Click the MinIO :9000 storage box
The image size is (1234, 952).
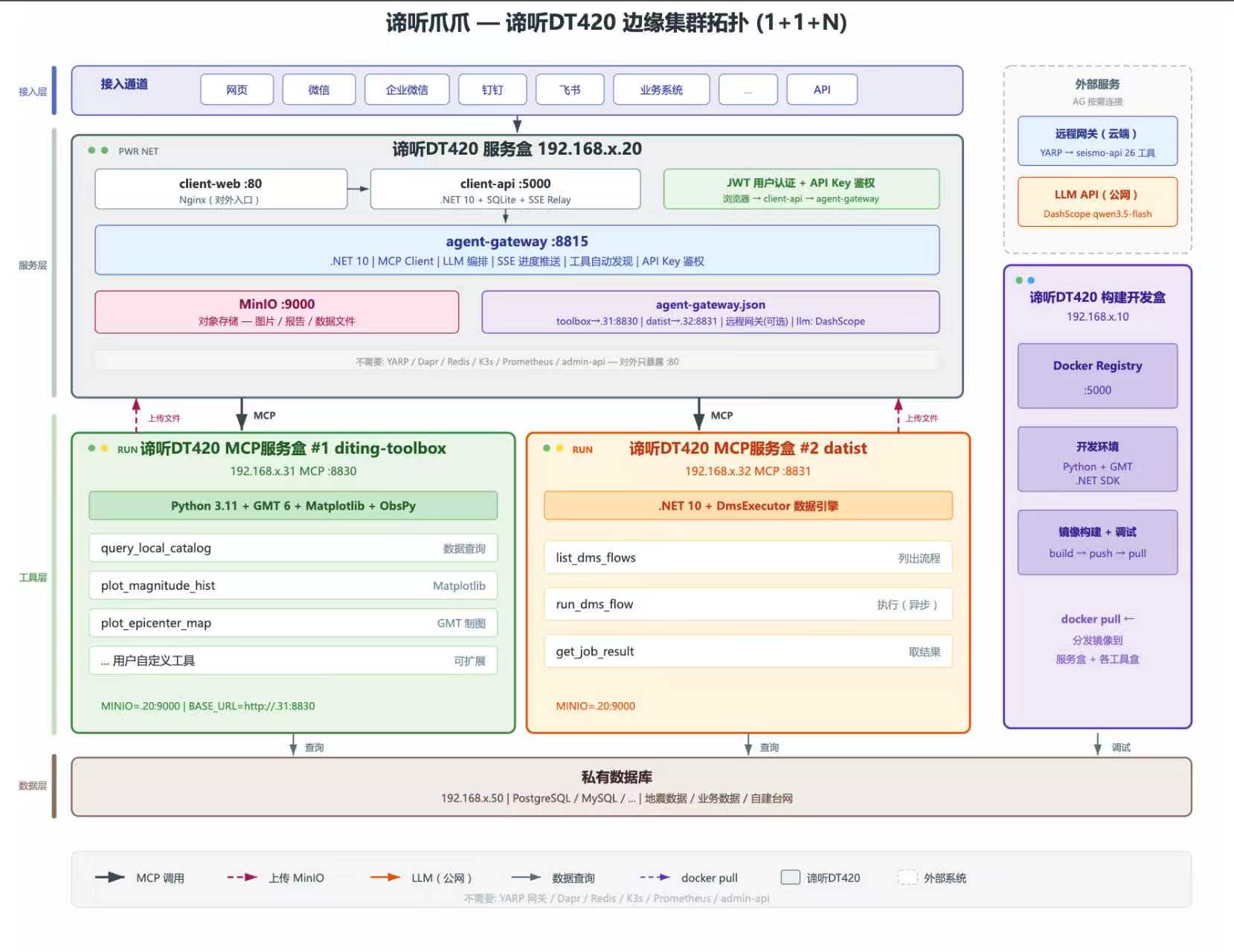click(277, 312)
